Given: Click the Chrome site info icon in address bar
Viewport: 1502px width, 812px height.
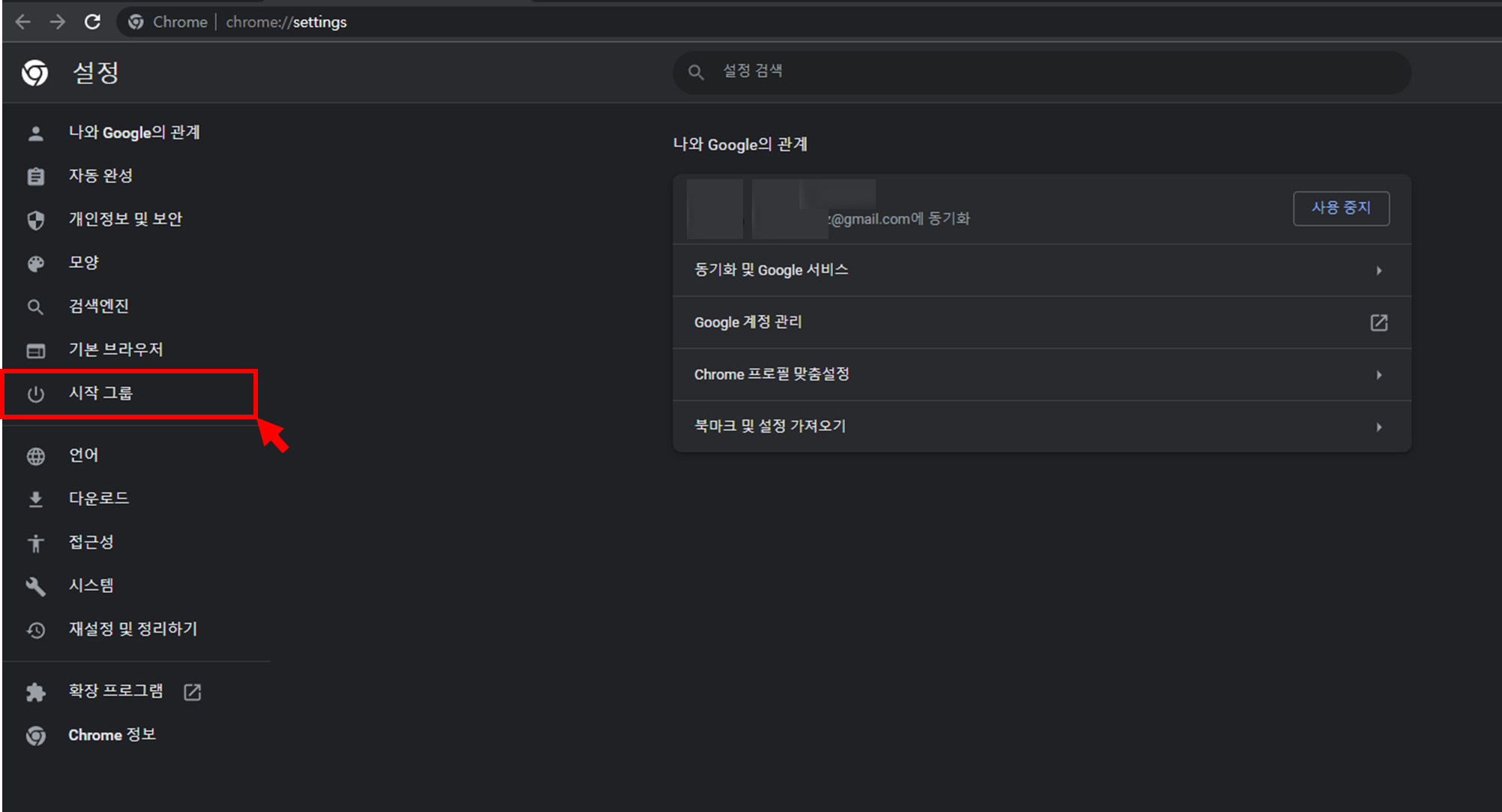Looking at the screenshot, I should (136, 22).
